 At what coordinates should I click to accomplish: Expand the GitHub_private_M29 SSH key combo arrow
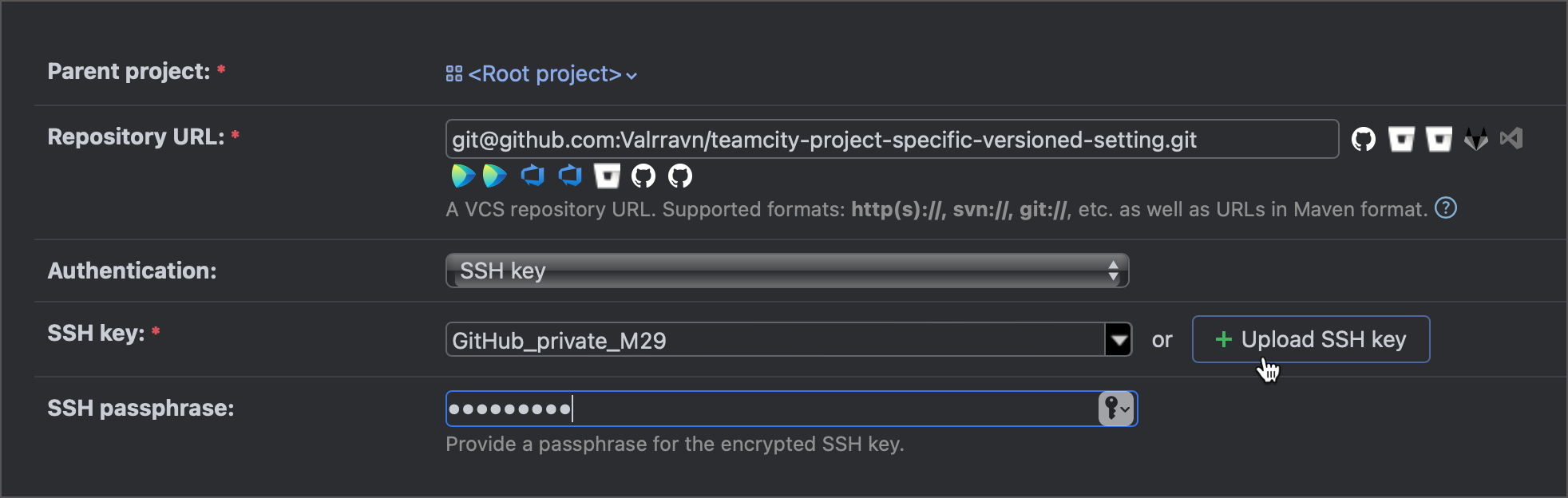pyautogui.click(x=1119, y=340)
